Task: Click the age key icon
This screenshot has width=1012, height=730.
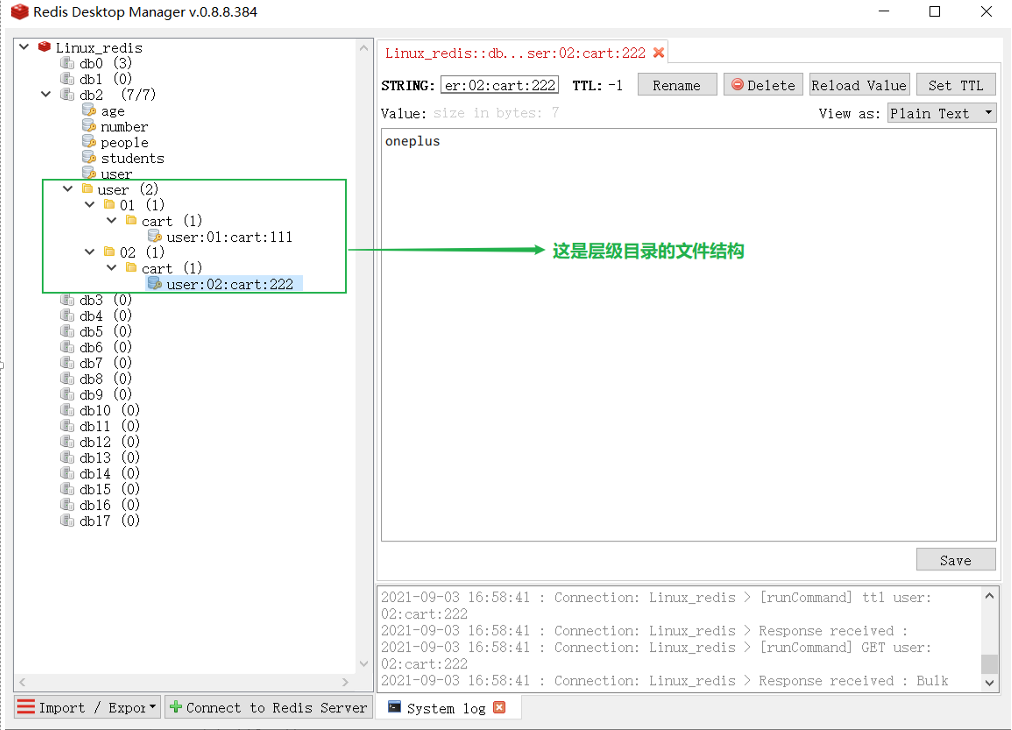Action: (89, 110)
